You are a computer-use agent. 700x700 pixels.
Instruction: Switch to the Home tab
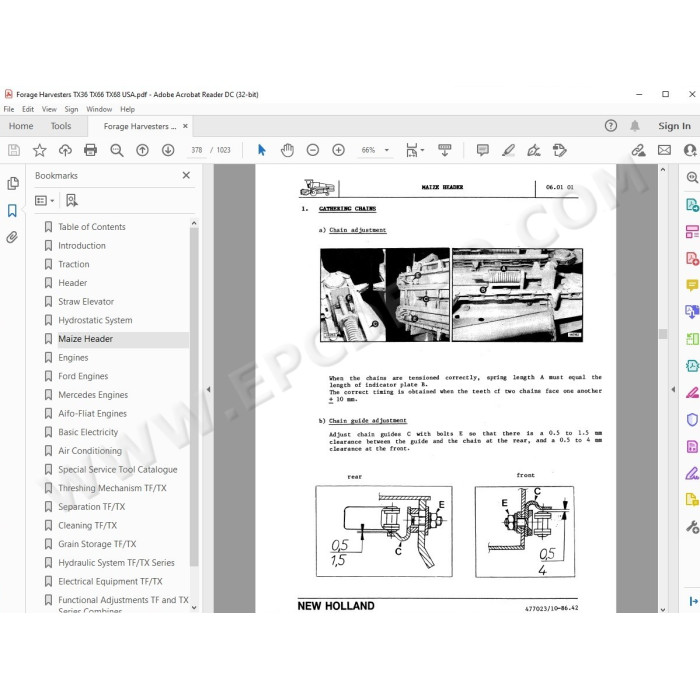point(21,126)
